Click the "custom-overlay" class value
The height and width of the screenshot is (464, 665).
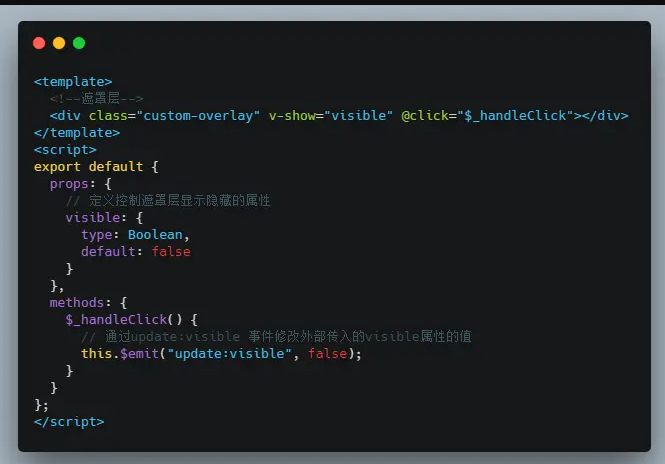pos(198,115)
